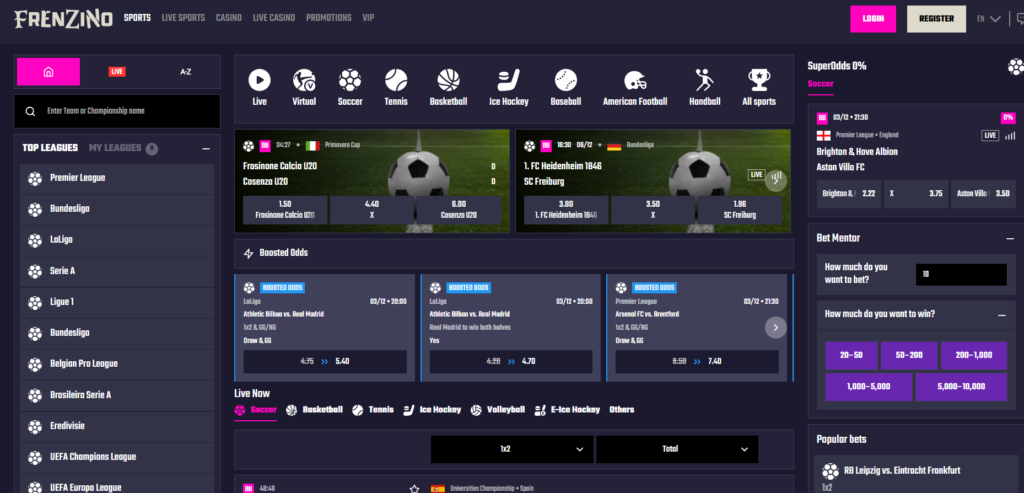Viewport: 1024px width, 493px height.
Task: Collapse How much do you want to win section
Action: [x=1001, y=315]
